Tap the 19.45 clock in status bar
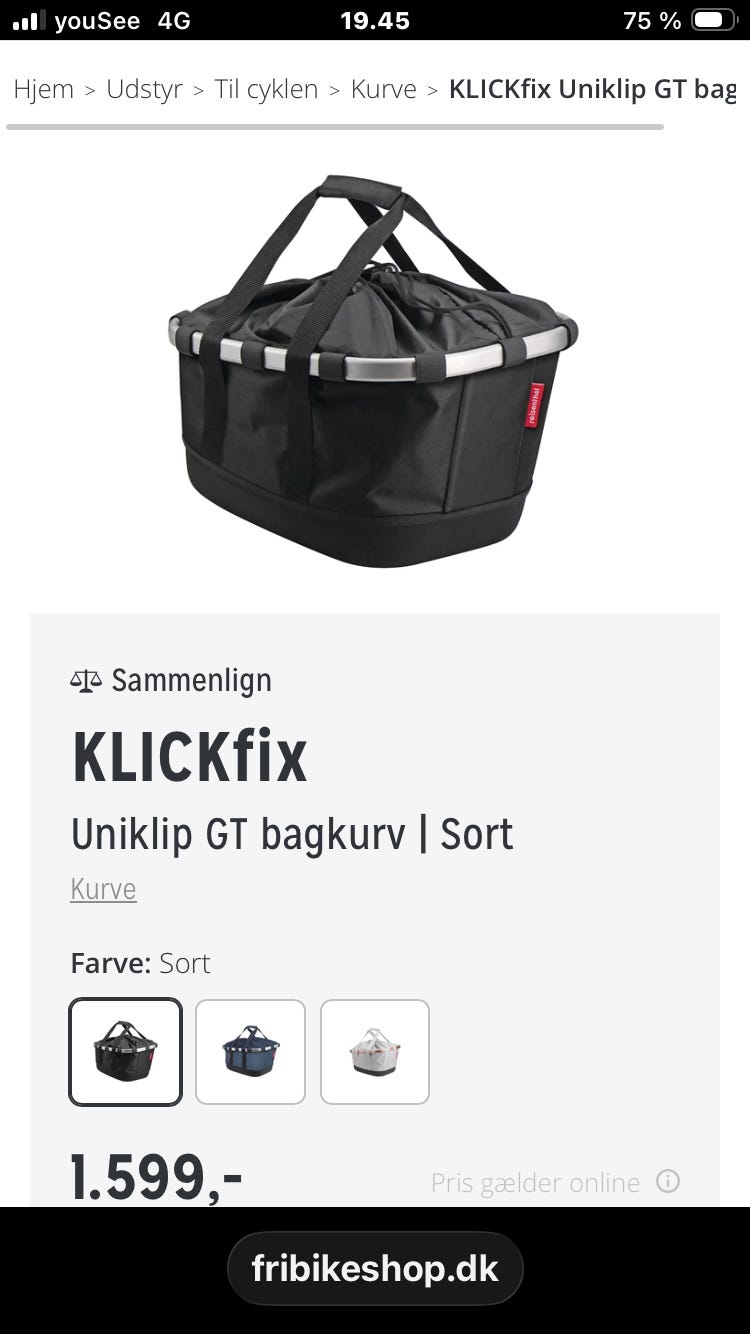Screen dimensions: 750x1334 [x=375, y=20]
